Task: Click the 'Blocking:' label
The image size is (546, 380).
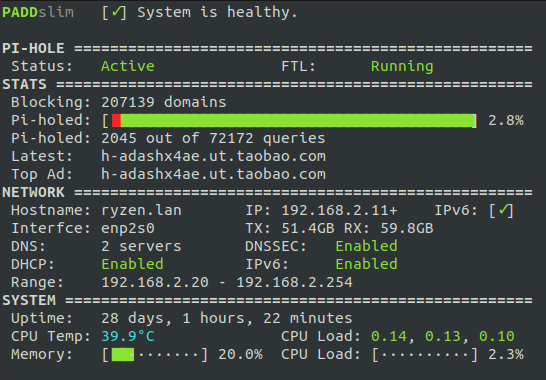Action: pyautogui.click(x=51, y=103)
